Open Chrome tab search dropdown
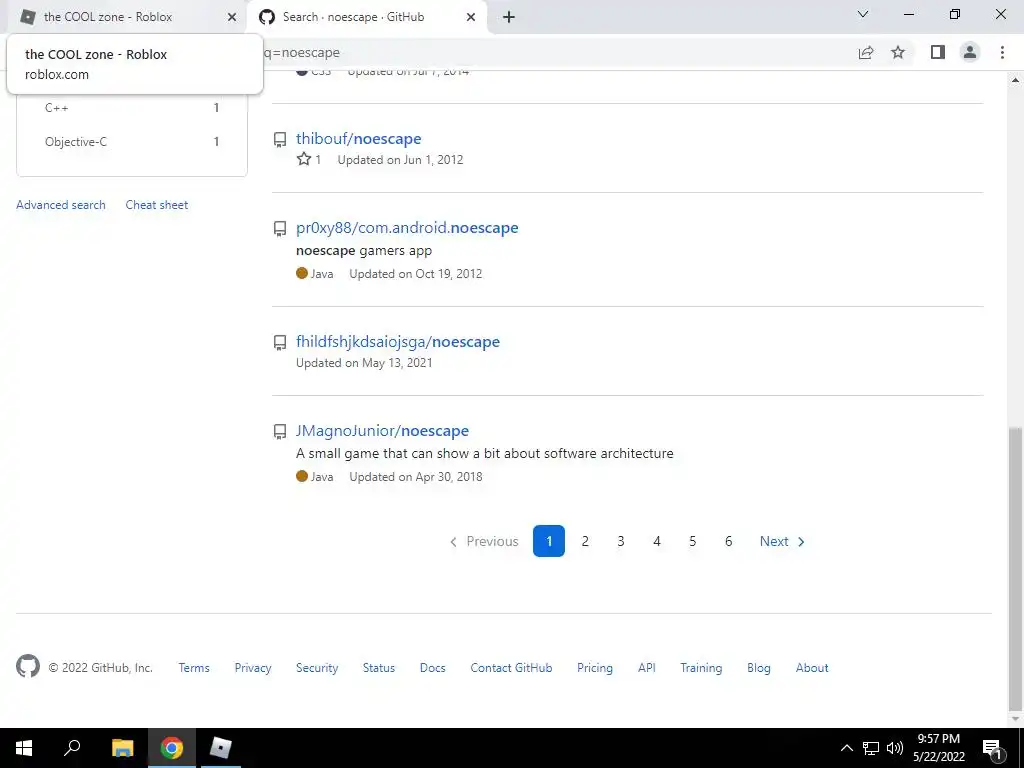The height and width of the screenshot is (768, 1024). pyautogui.click(x=863, y=14)
